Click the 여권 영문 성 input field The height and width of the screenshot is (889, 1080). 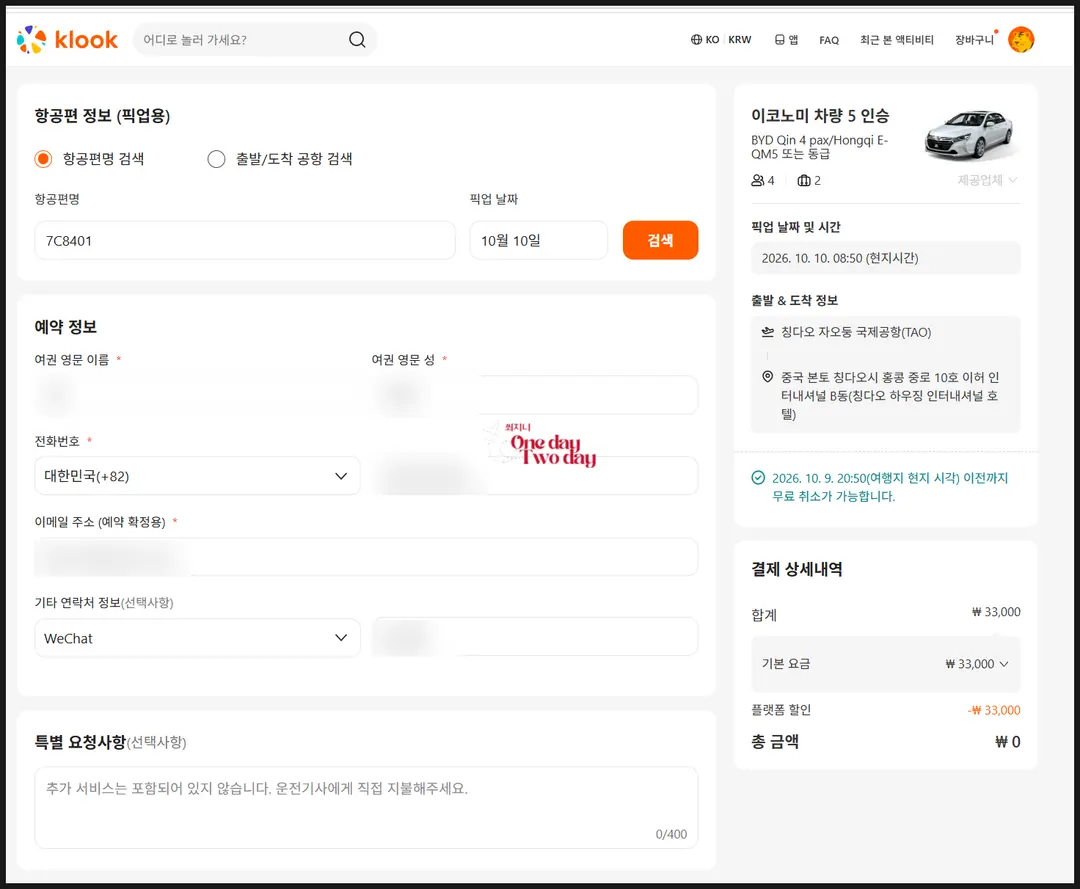534,395
